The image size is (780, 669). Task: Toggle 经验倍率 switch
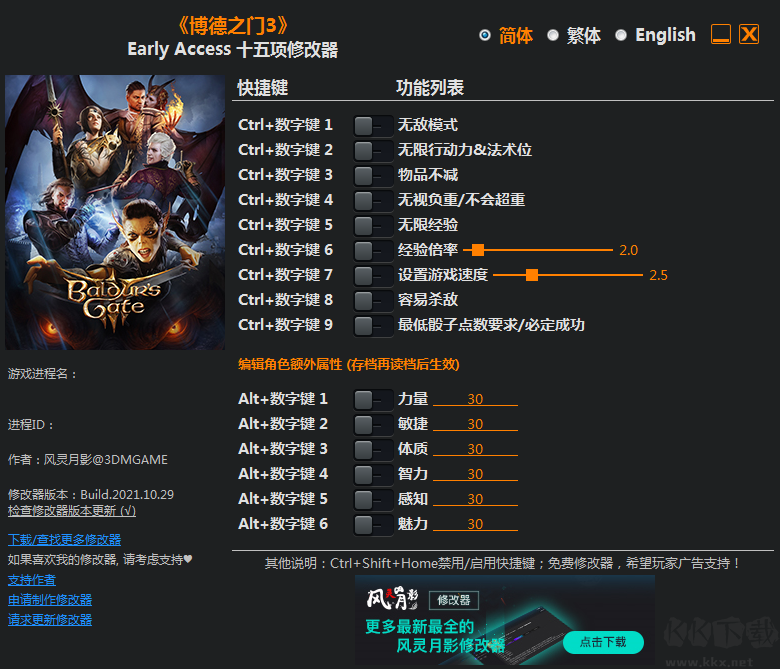tap(373, 251)
